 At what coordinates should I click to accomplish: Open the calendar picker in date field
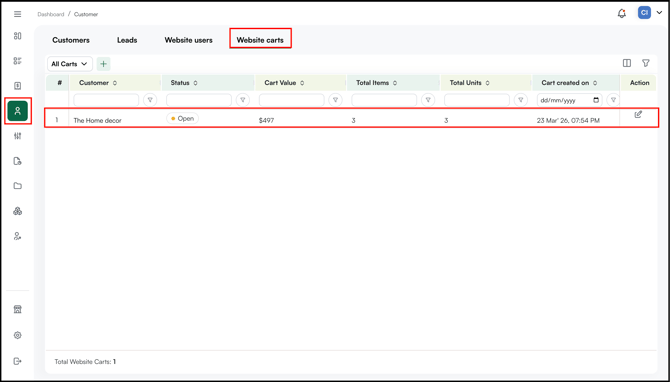596,100
